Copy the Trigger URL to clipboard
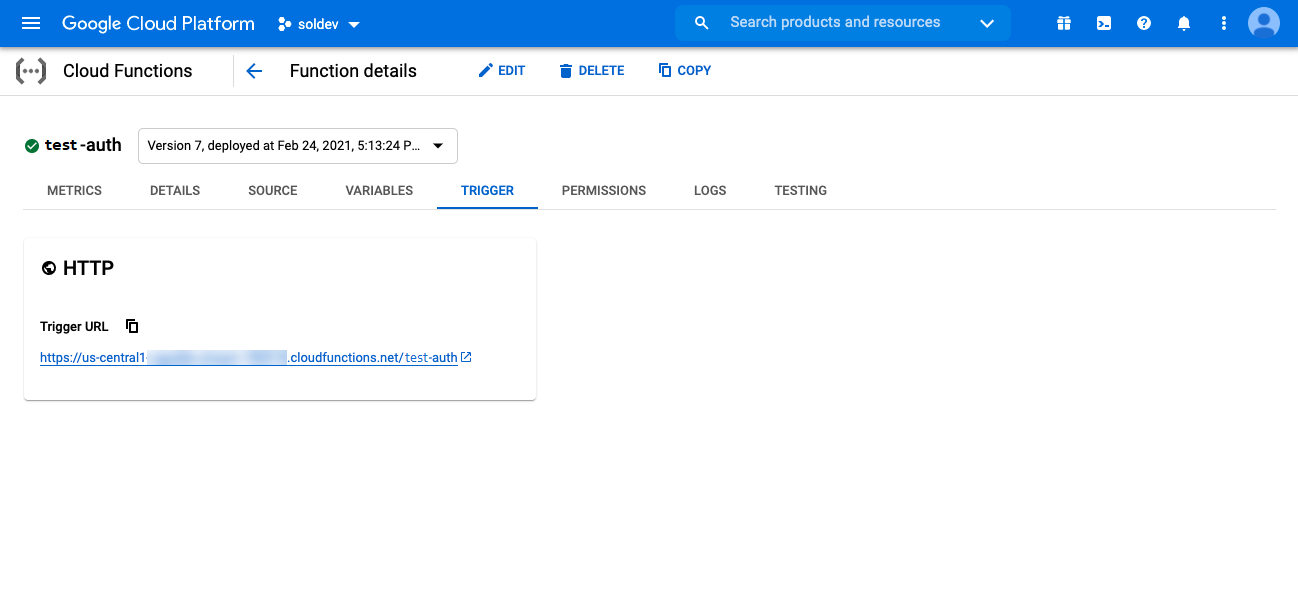 coord(132,326)
